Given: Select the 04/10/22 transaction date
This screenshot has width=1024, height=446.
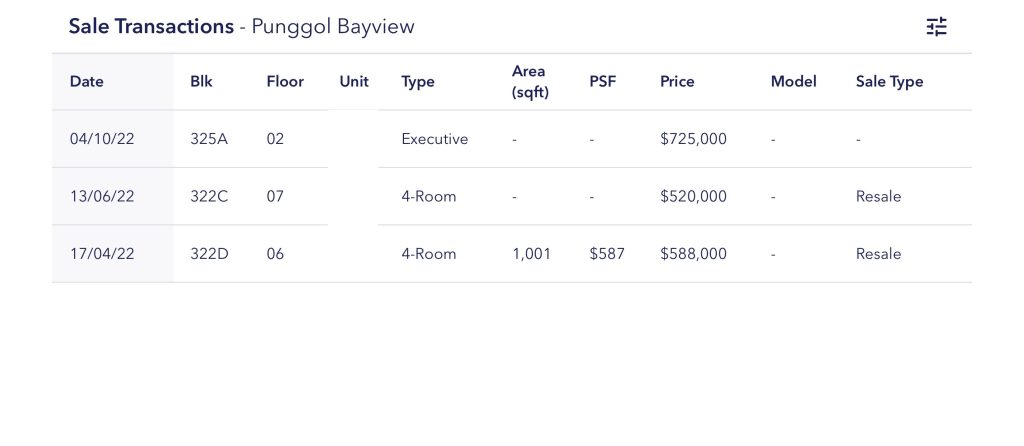Looking at the screenshot, I should 102,139.
